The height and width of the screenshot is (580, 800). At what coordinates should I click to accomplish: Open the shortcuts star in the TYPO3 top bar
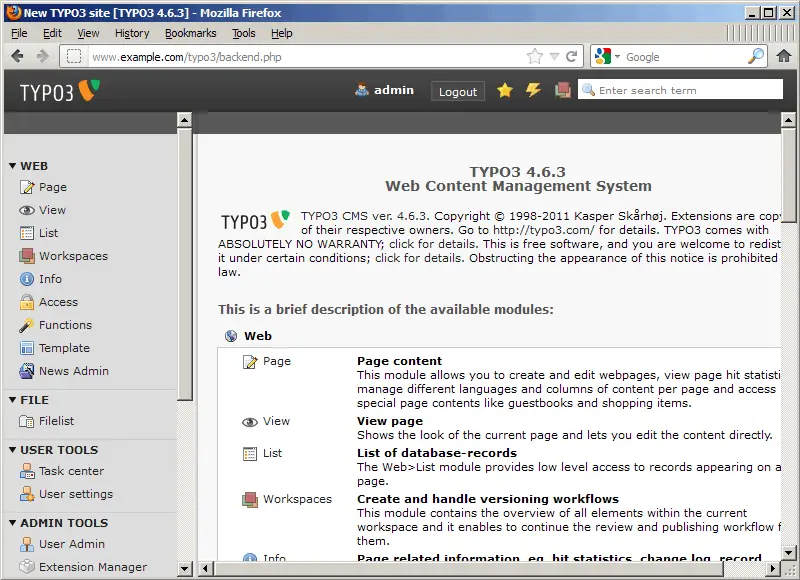click(505, 90)
